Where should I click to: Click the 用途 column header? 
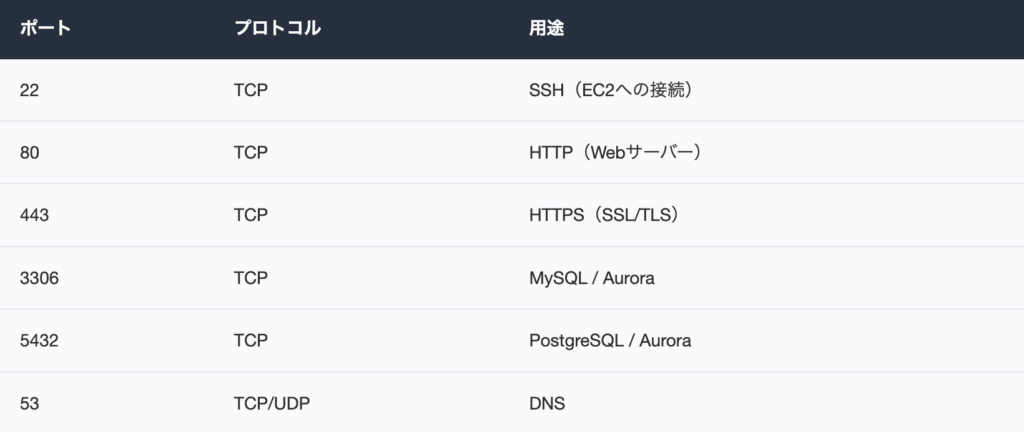pyautogui.click(x=546, y=28)
